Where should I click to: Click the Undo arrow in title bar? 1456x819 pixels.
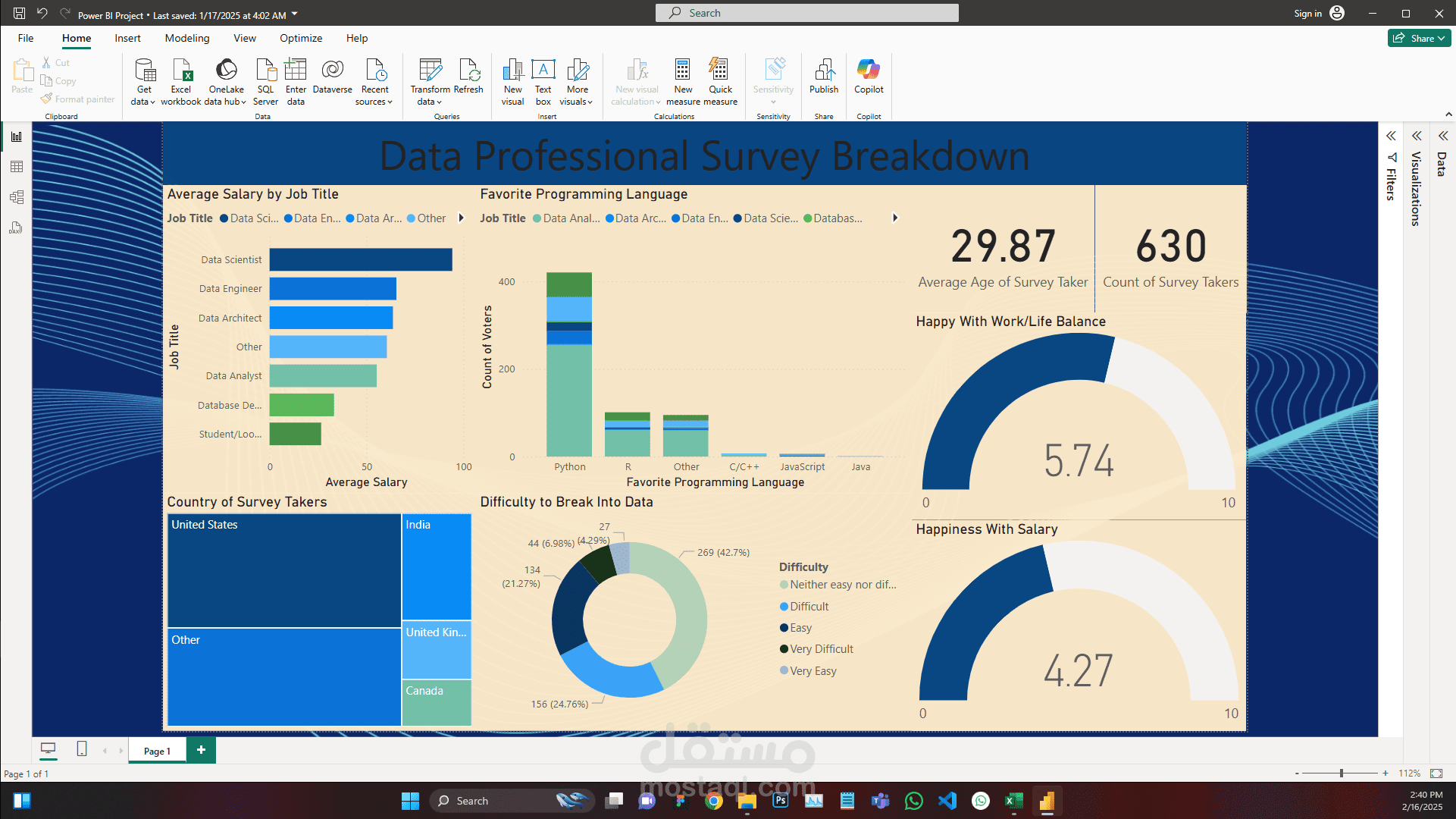(42, 14)
